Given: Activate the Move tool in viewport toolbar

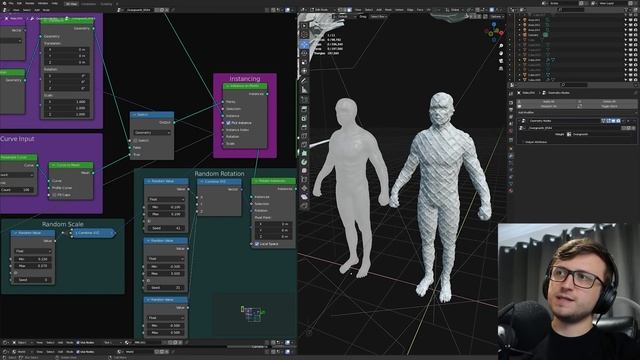Looking at the screenshot, I should tap(304, 44).
